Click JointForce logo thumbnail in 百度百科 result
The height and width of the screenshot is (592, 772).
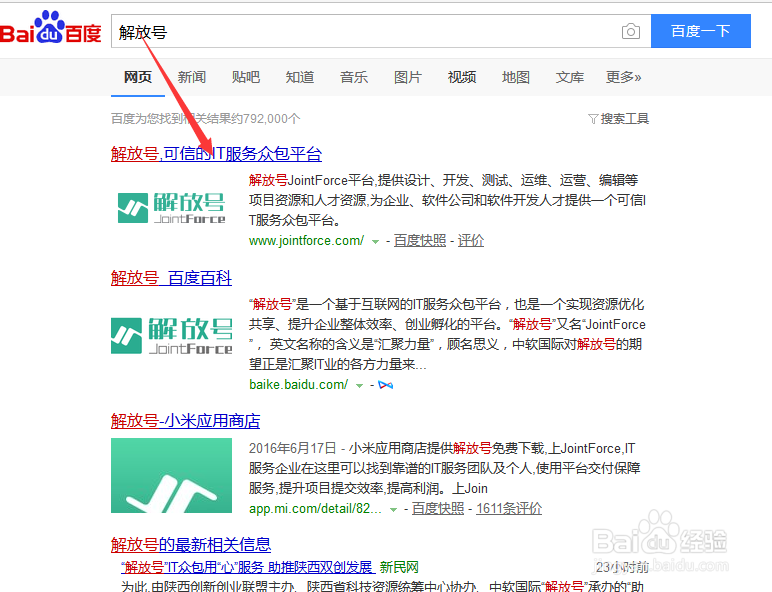click(171, 336)
